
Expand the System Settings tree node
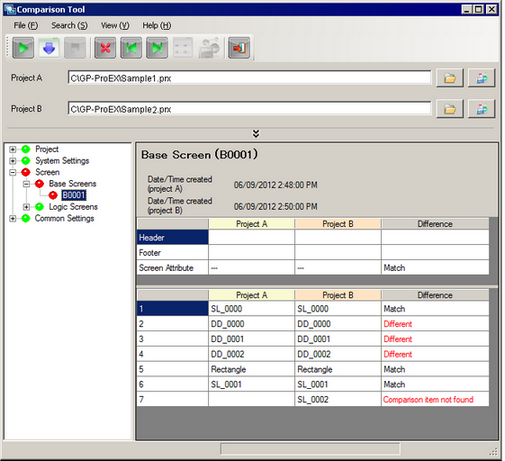[x=12, y=161]
